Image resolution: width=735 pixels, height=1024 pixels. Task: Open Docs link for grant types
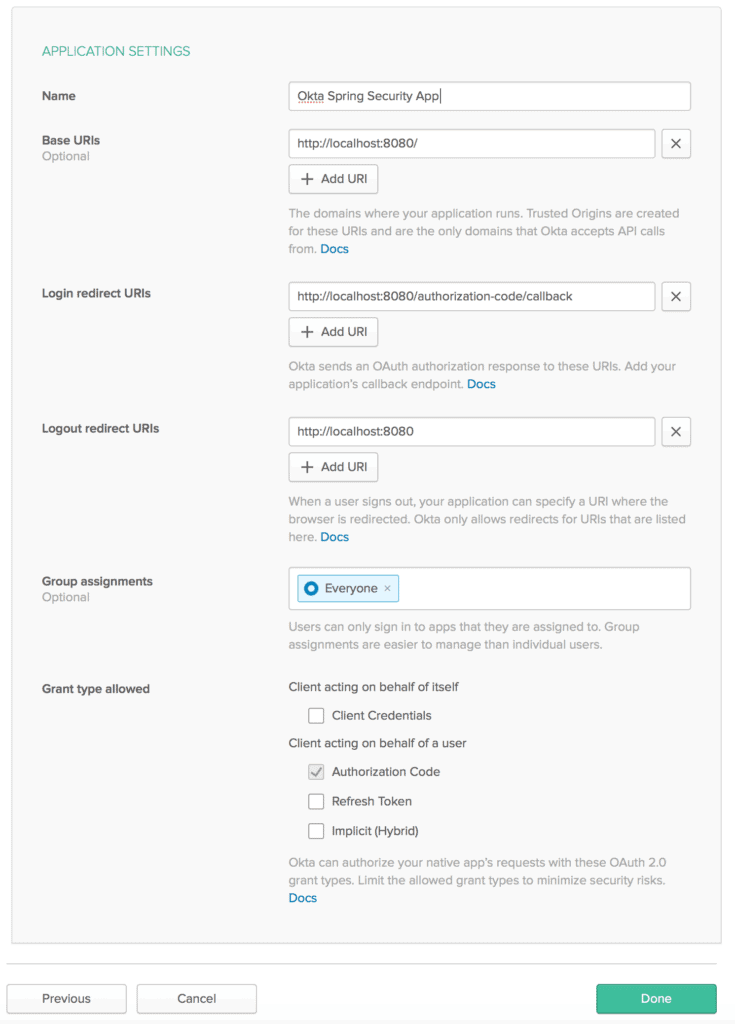pyautogui.click(x=303, y=898)
